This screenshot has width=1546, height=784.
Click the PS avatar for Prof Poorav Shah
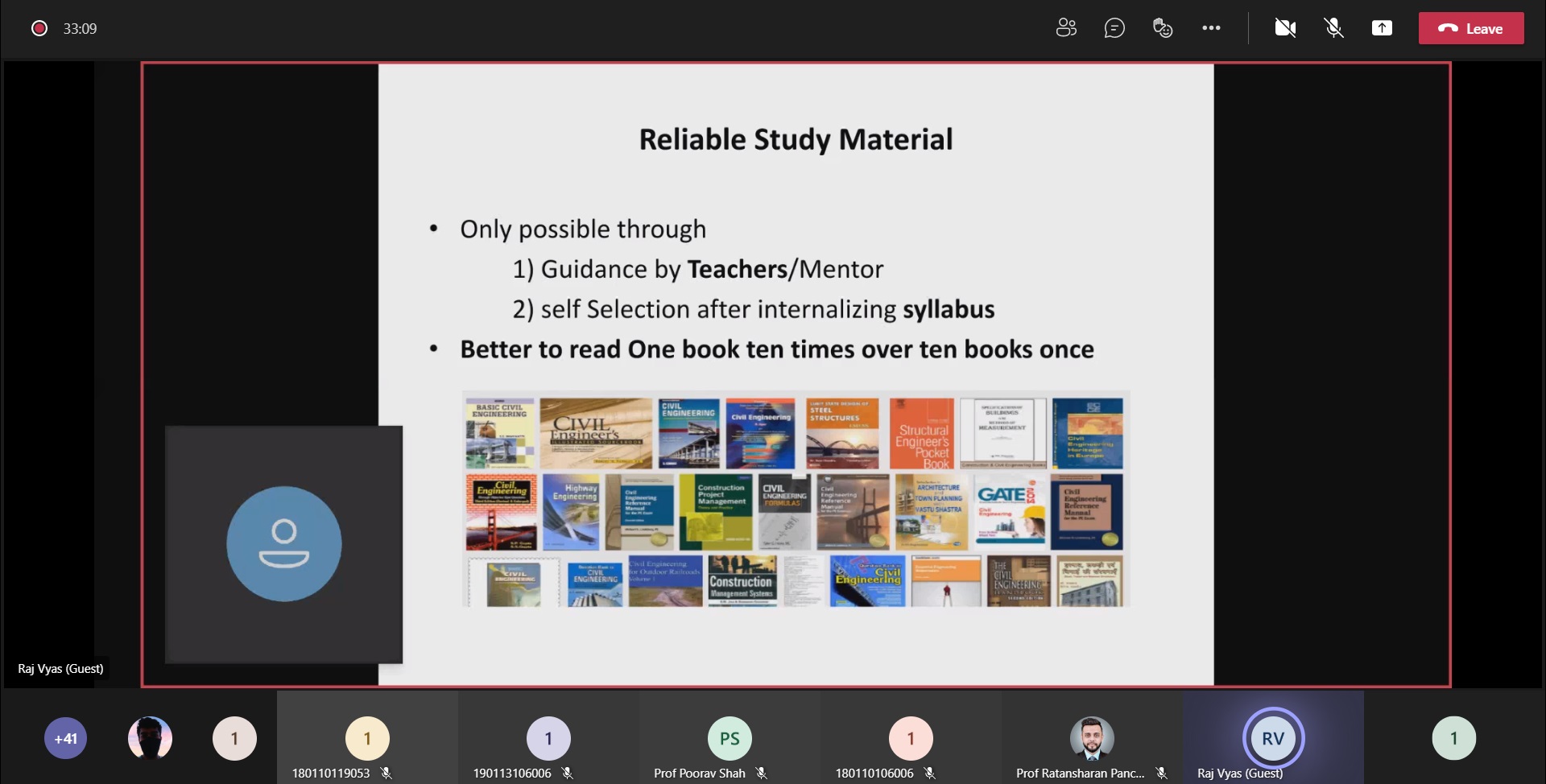tap(730, 738)
